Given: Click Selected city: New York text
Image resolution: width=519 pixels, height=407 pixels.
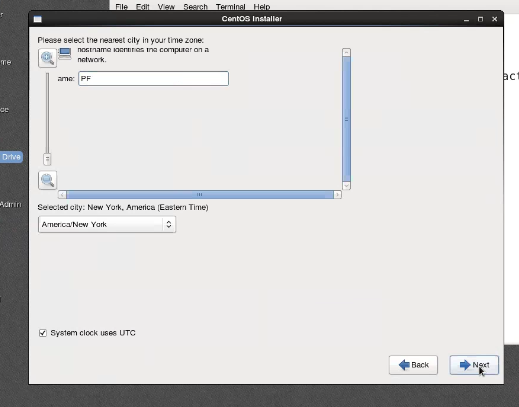Looking at the screenshot, I should point(123,207).
